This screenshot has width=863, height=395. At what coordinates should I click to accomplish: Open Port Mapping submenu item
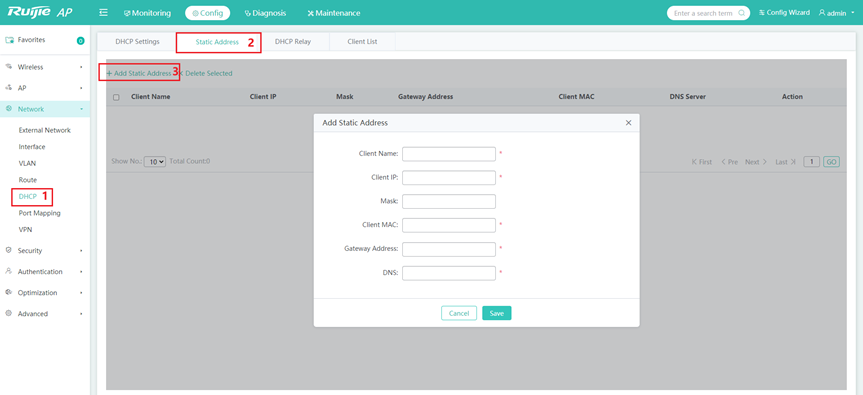point(40,213)
